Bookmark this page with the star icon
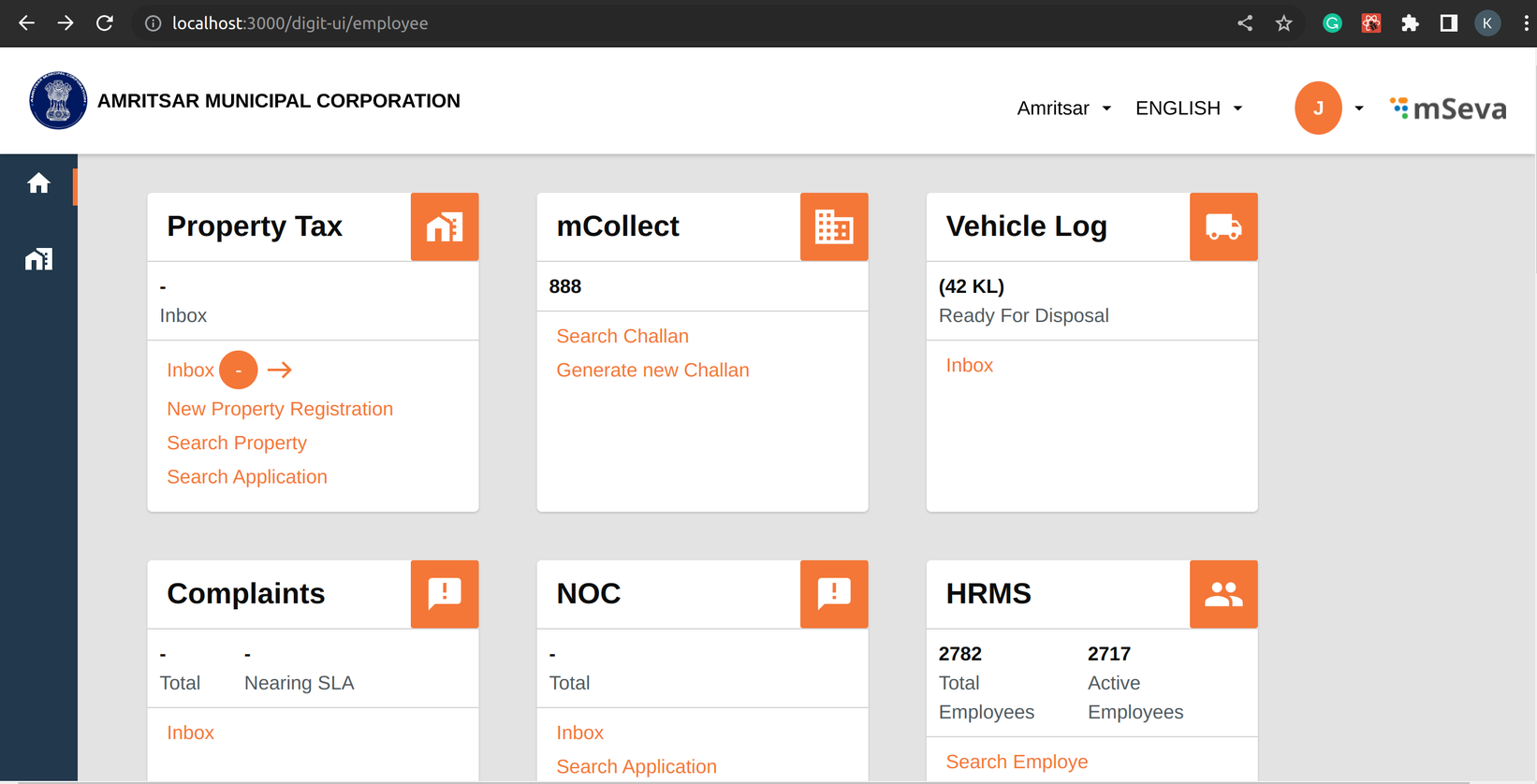Image resolution: width=1537 pixels, height=784 pixels. [x=1283, y=23]
